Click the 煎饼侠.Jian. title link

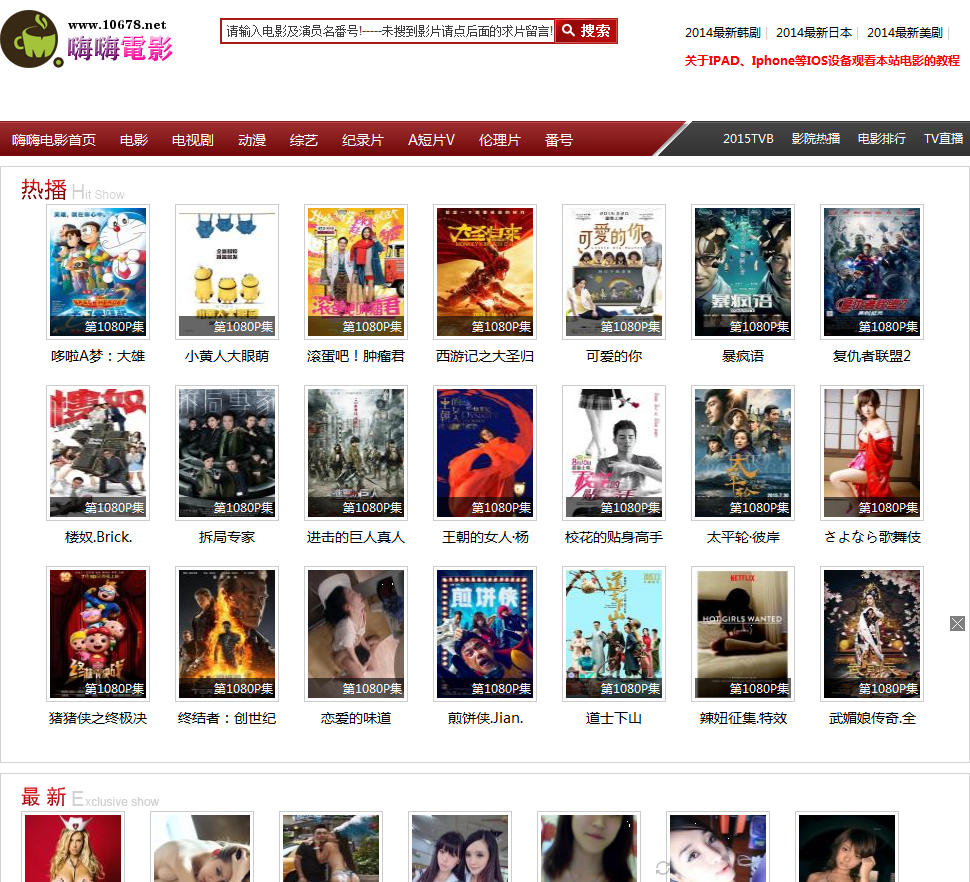[485, 719]
